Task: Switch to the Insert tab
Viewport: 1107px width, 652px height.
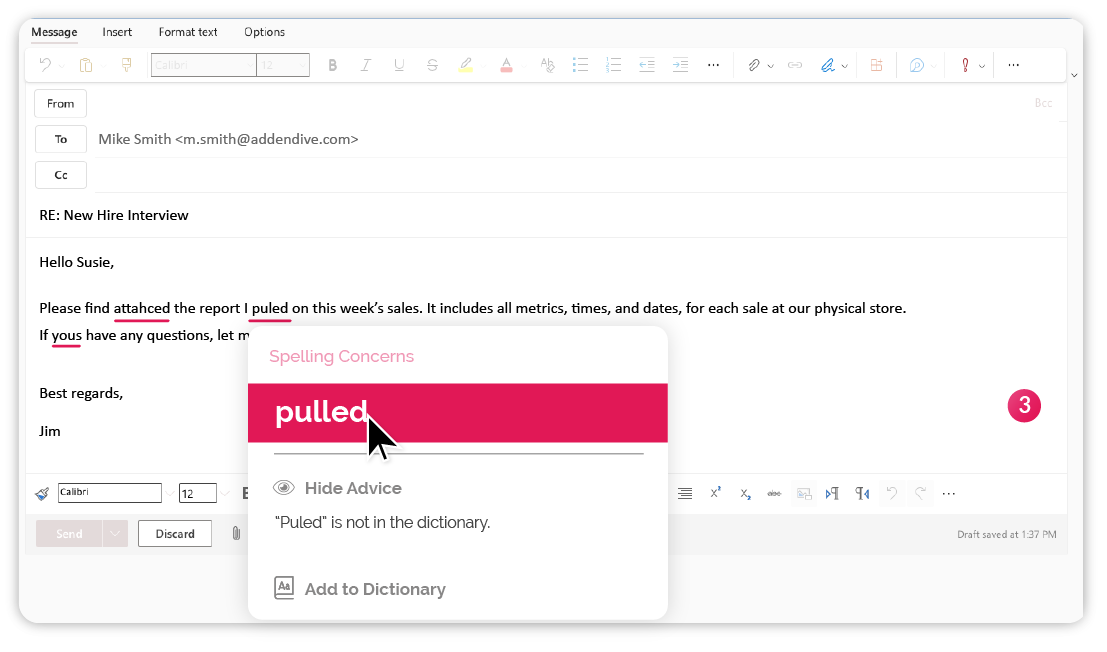Action: 117,32
